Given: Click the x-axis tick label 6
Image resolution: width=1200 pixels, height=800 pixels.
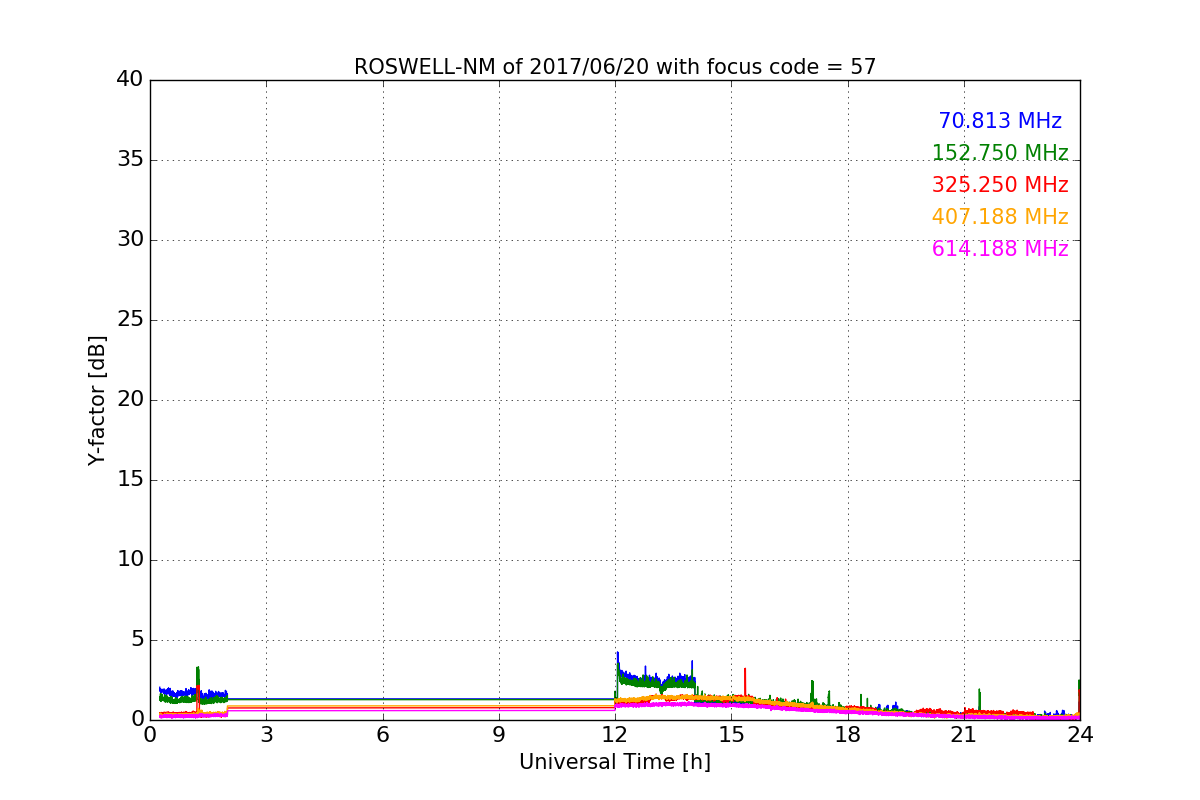Looking at the screenshot, I should click(383, 735).
